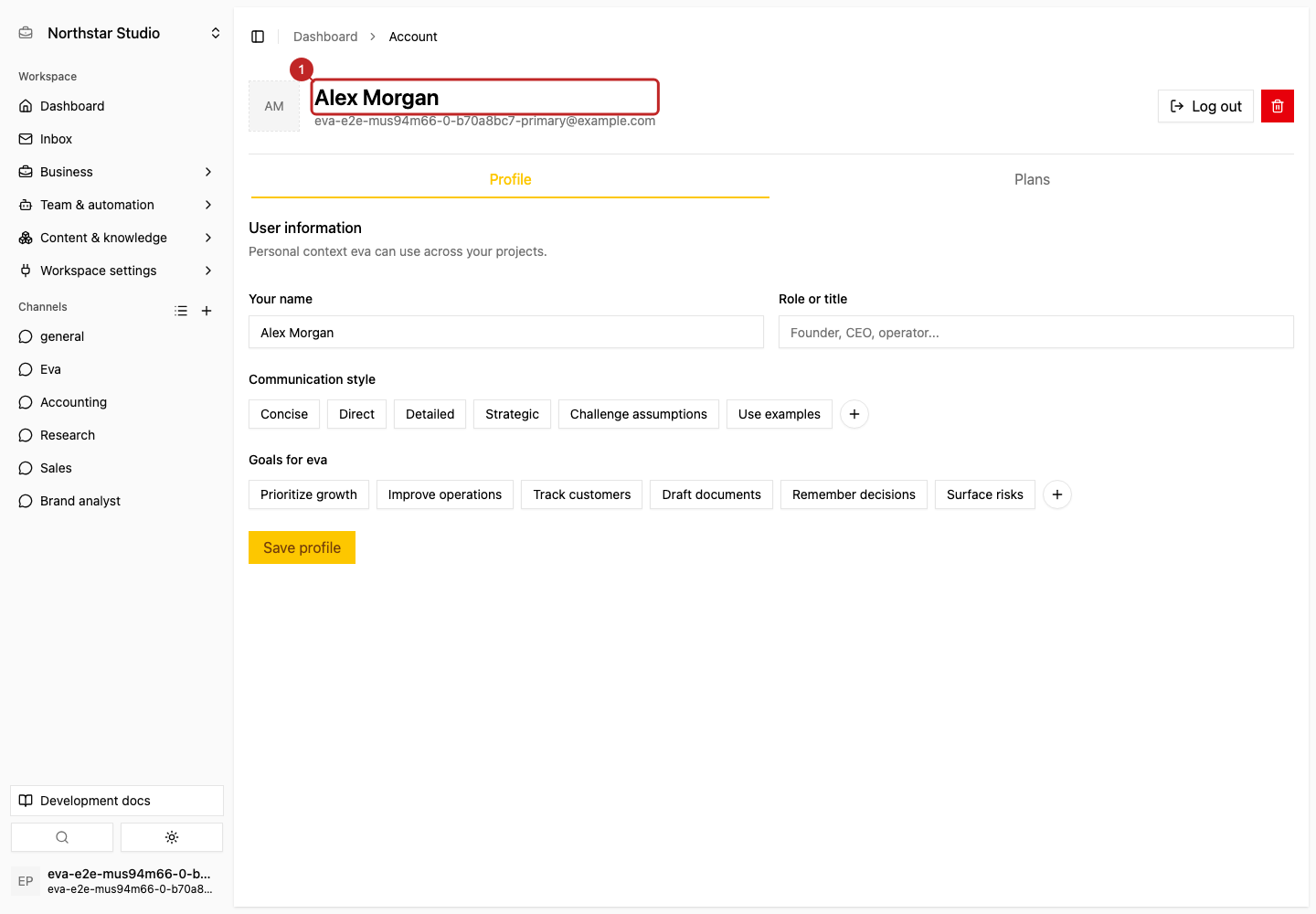
Task: Select the Improve operations goal
Action: point(445,494)
